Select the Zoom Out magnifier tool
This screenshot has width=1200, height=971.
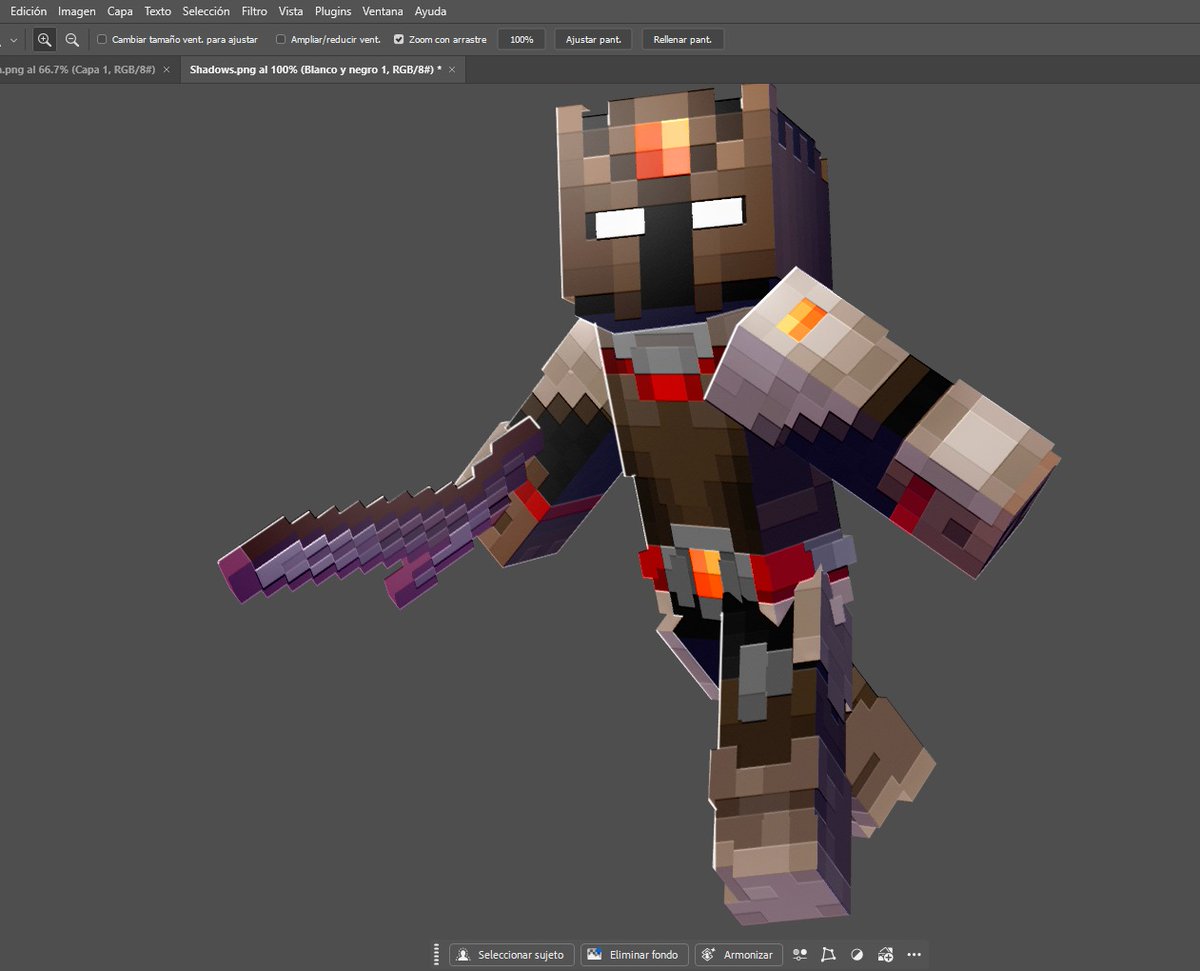[x=72, y=40]
